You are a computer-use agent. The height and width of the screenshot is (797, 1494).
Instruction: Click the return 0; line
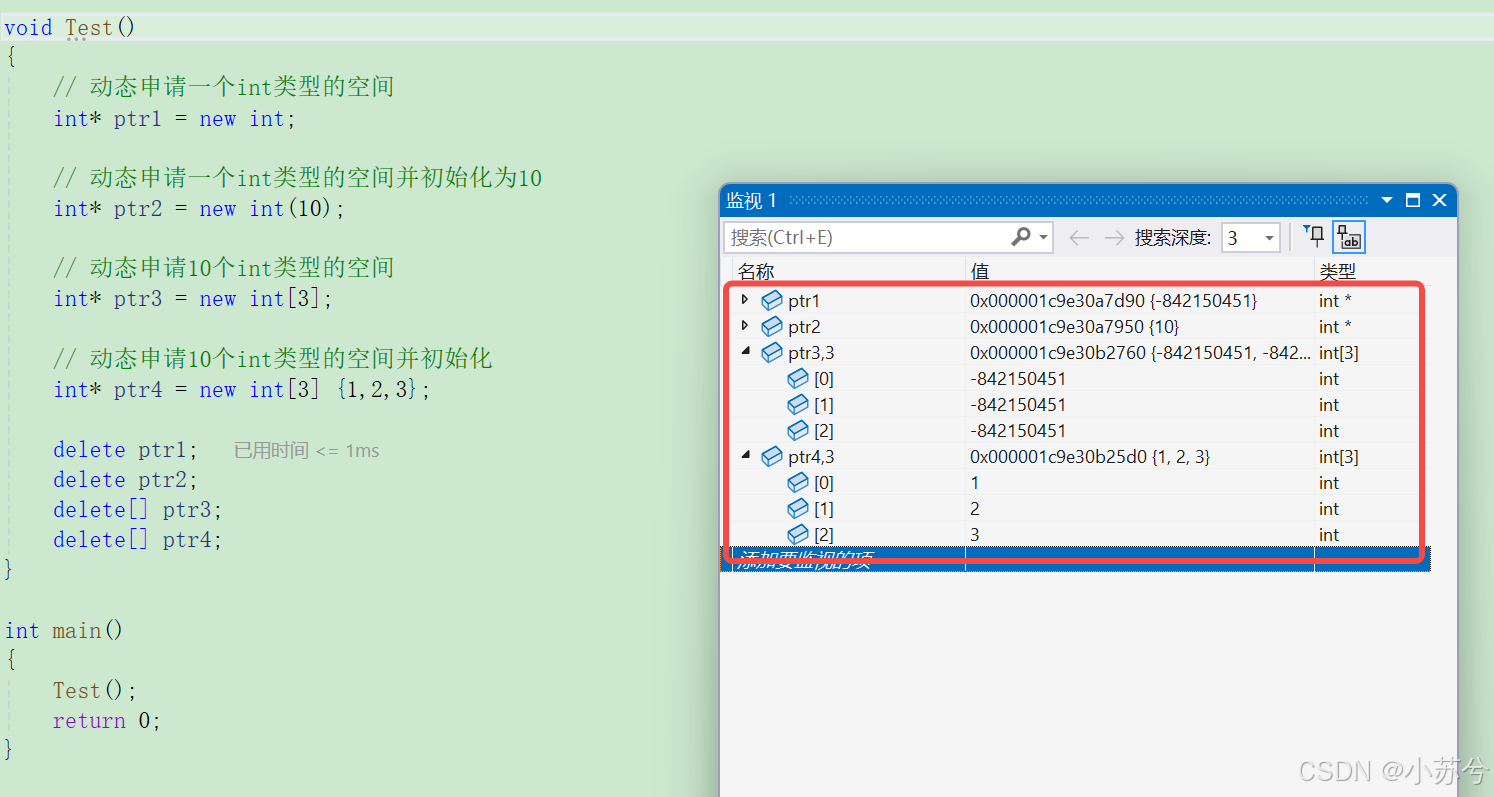[107, 721]
